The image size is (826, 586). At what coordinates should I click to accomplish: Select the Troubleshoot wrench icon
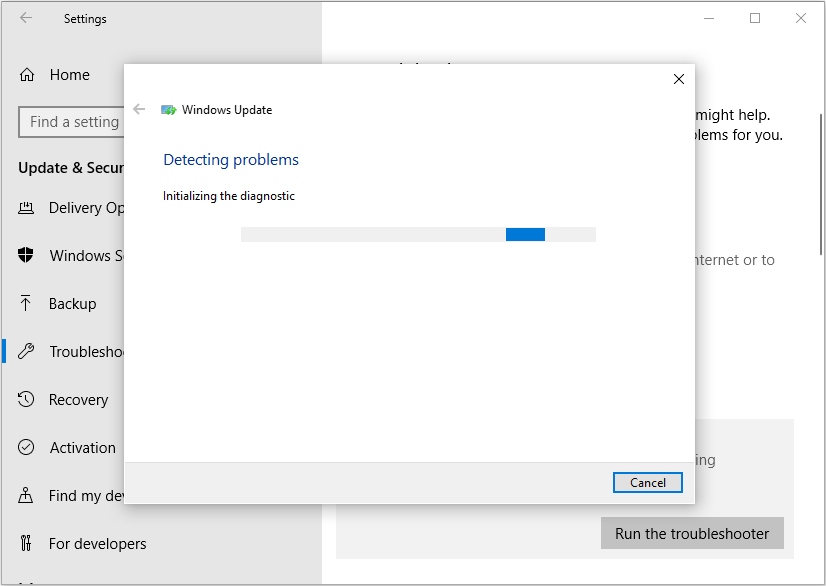pyautogui.click(x=27, y=352)
